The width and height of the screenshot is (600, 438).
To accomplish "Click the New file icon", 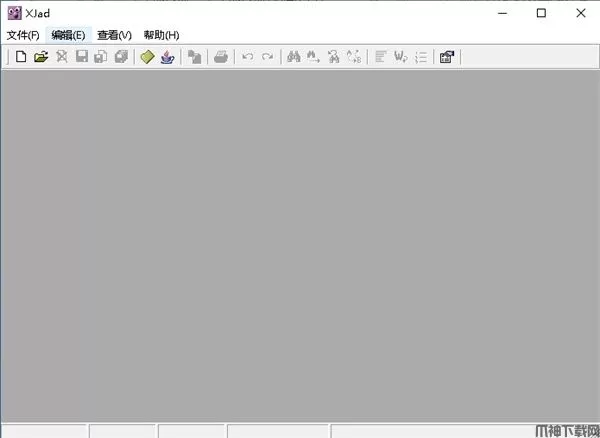I will (21, 57).
